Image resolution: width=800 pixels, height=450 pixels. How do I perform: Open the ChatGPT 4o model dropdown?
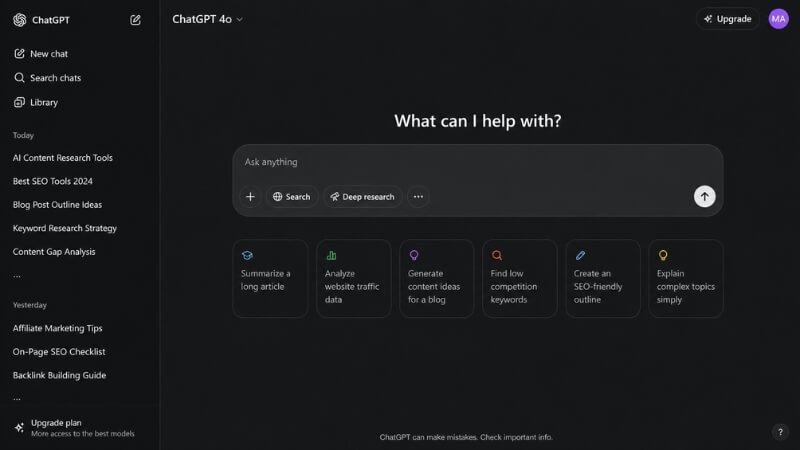tap(207, 19)
